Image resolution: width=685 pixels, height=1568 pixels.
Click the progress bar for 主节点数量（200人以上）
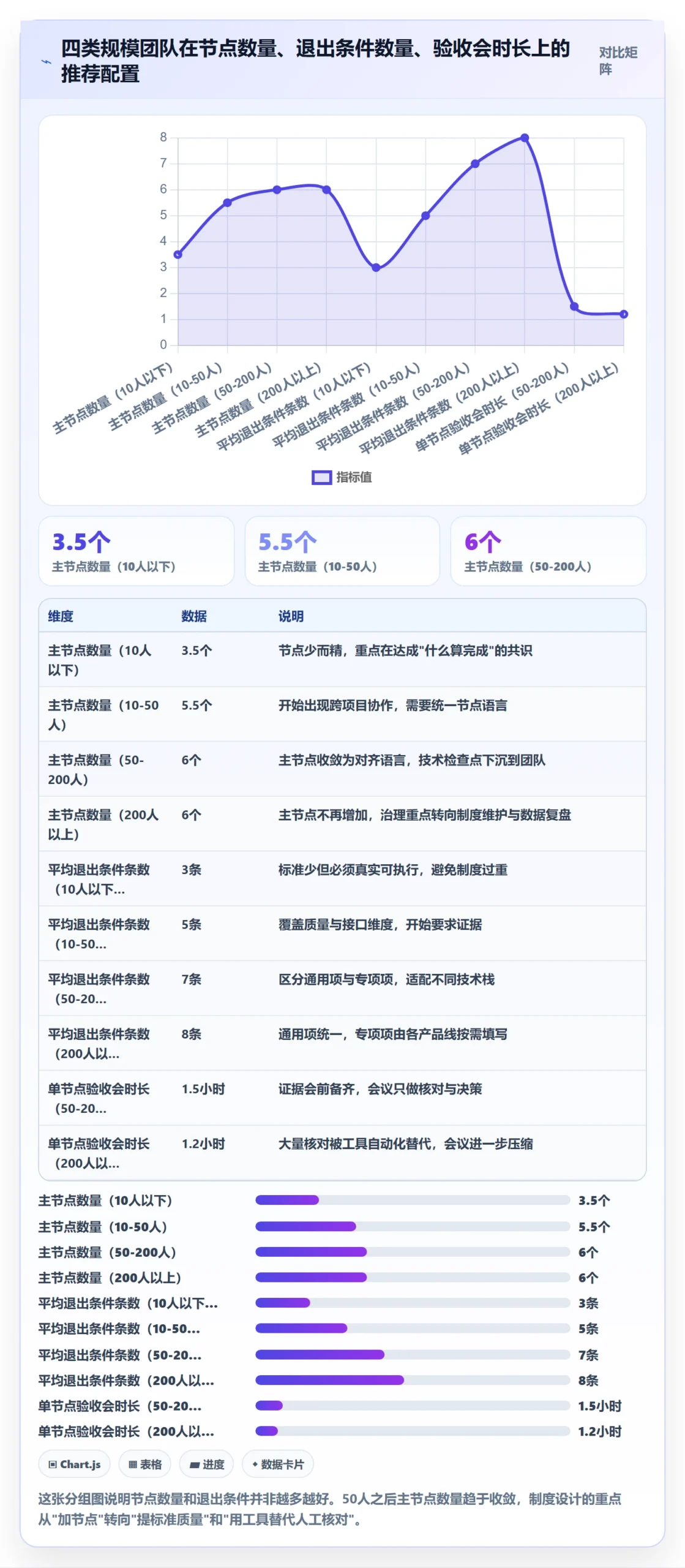(413, 1278)
